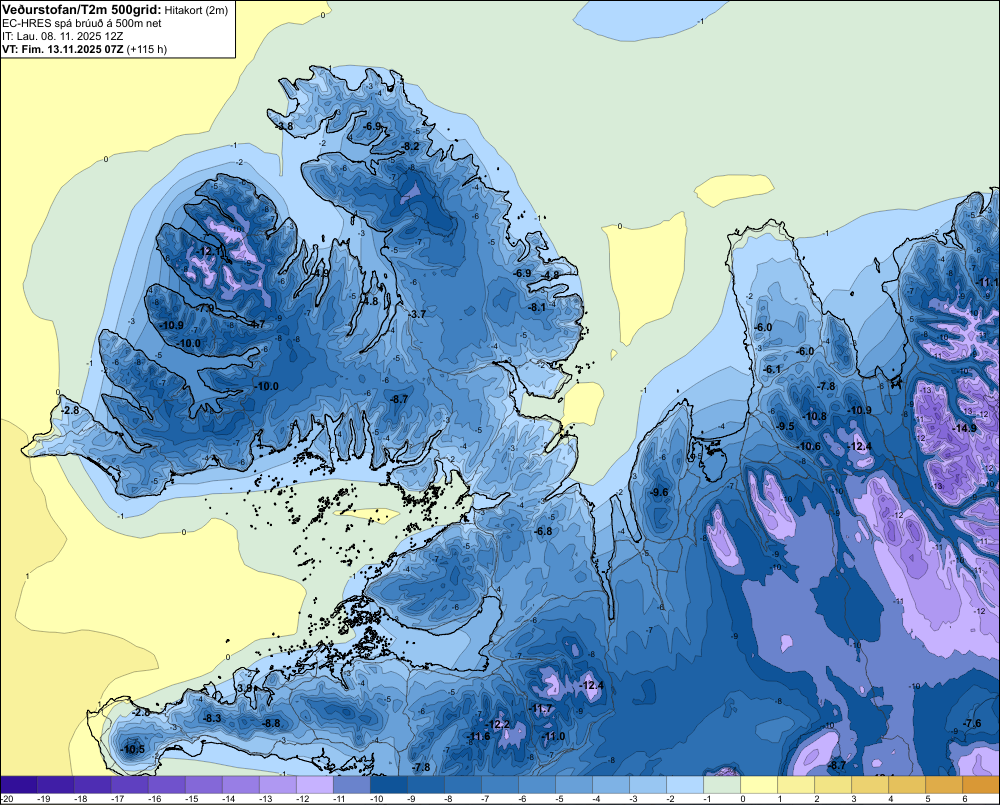Image resolution: width=1000 pixels, height=805 pixels.
Task: Click the '-11.0' temperature label
Action: click(x=553, y=736)
